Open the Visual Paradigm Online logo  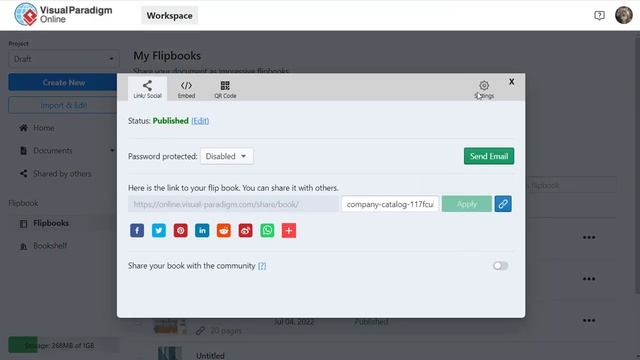[x=63, y=14]
